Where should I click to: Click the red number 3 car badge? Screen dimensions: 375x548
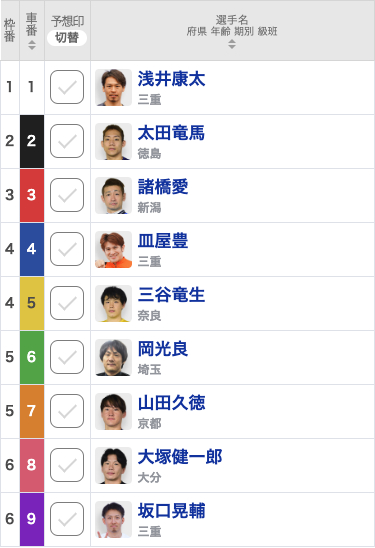click(x=32, y=195)
